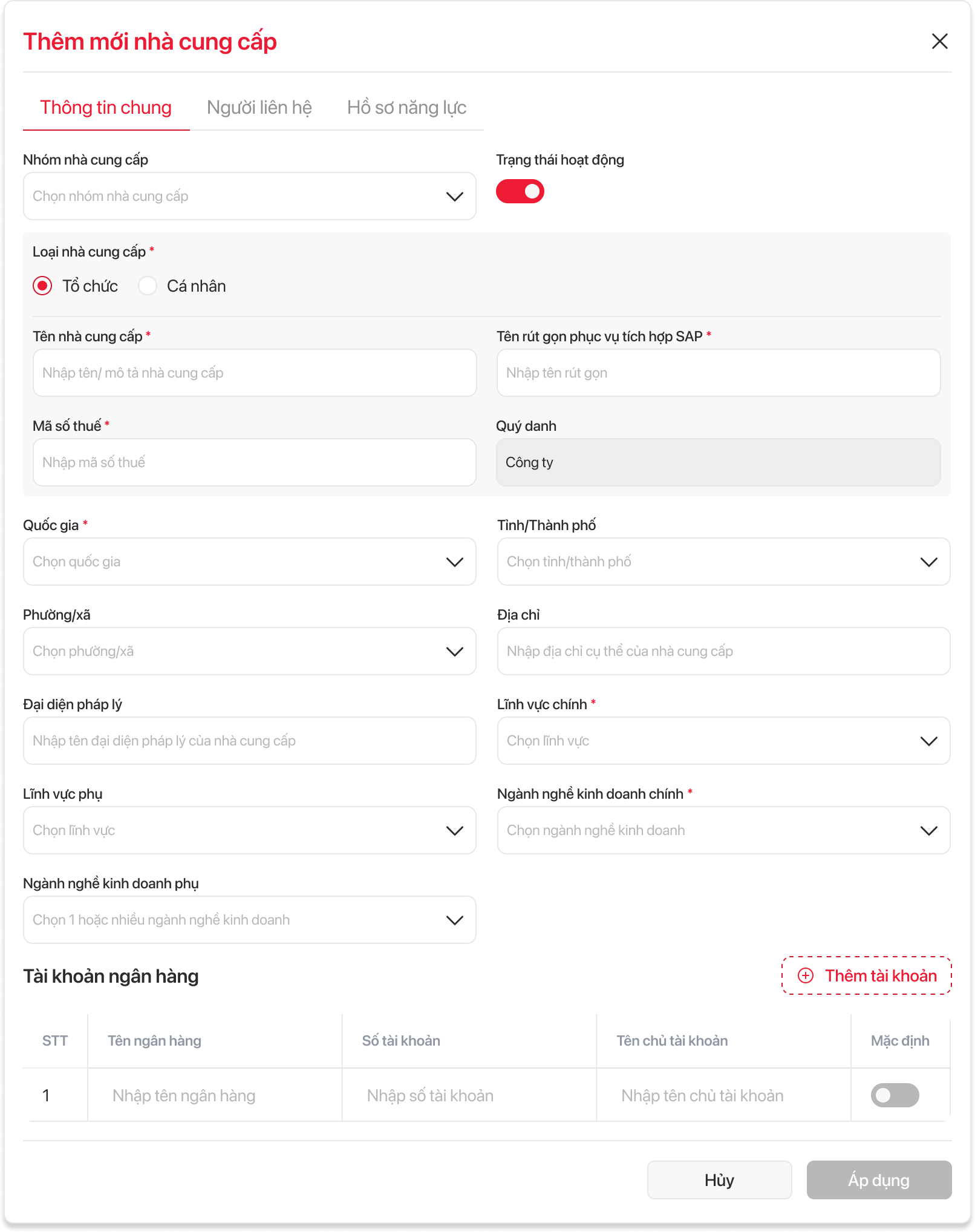
Task: Focus the Tên nhà cung cấp field
Action: 254,373
